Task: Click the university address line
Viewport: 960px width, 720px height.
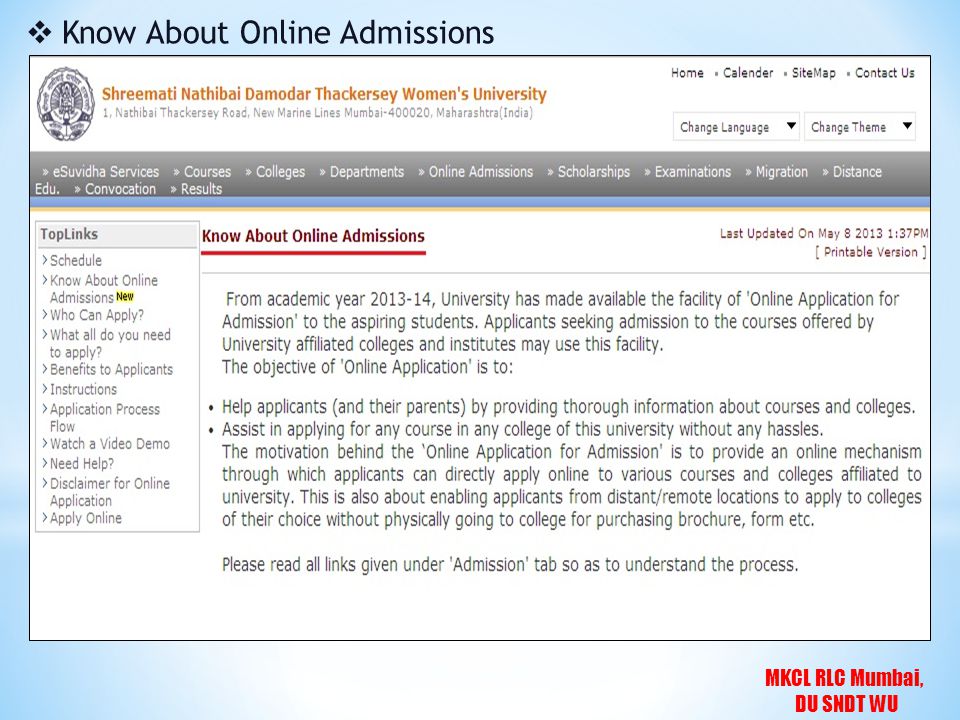Action: pyautogui.click(x=317, y=113)
